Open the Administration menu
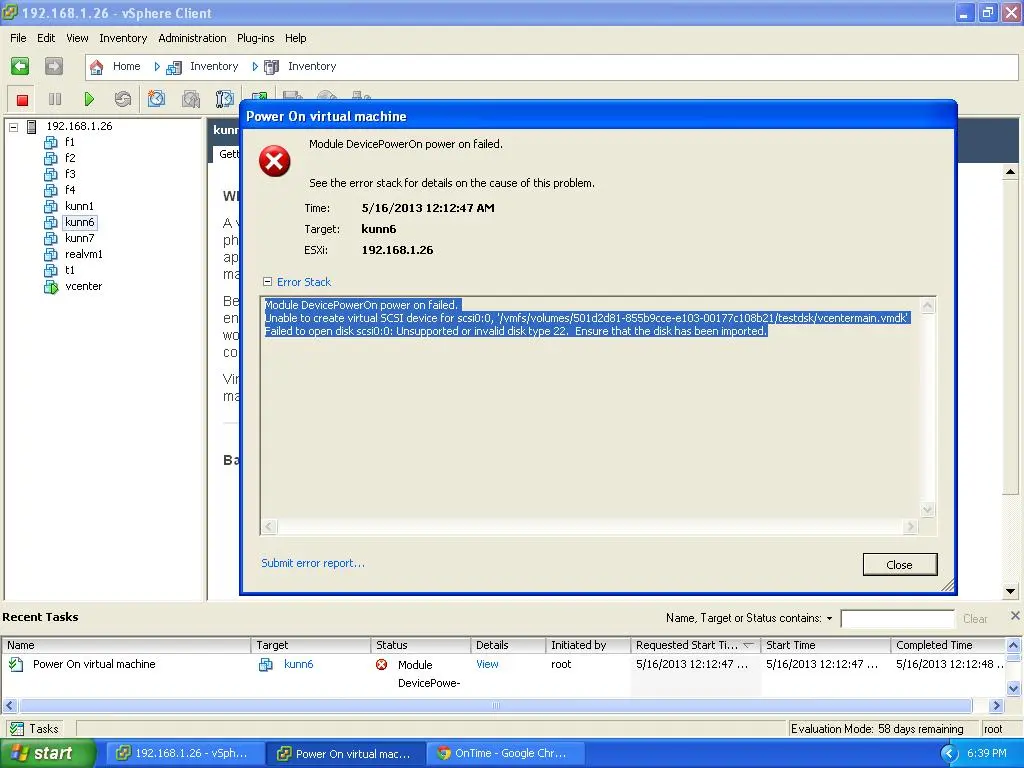The image size is (1024, 768). pos(192,39)
